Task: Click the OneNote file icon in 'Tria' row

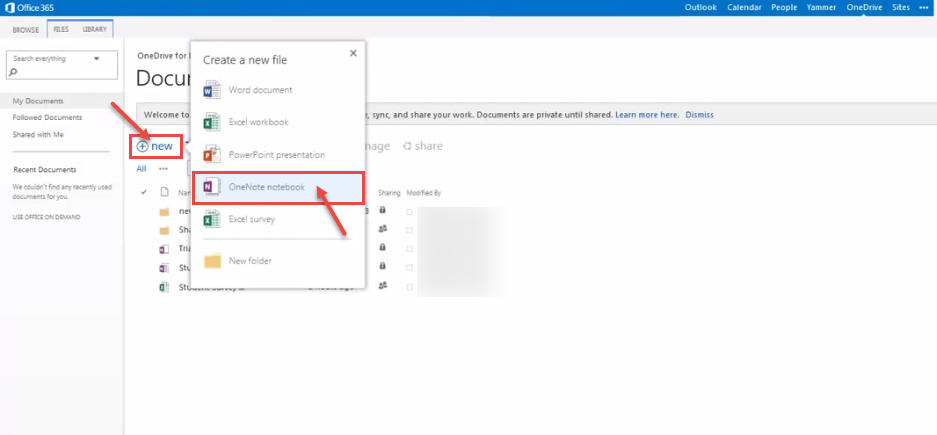Action: tap(164, 249)
